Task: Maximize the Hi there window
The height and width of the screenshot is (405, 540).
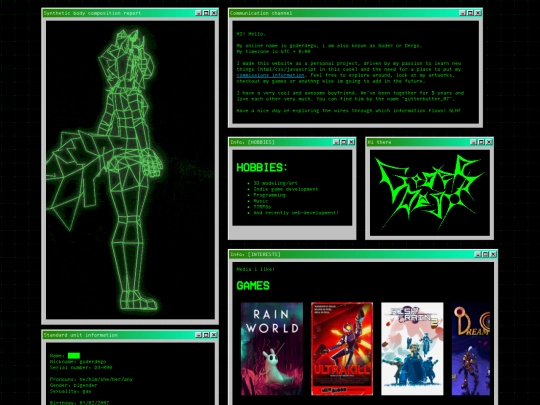Action: (481, 142)
